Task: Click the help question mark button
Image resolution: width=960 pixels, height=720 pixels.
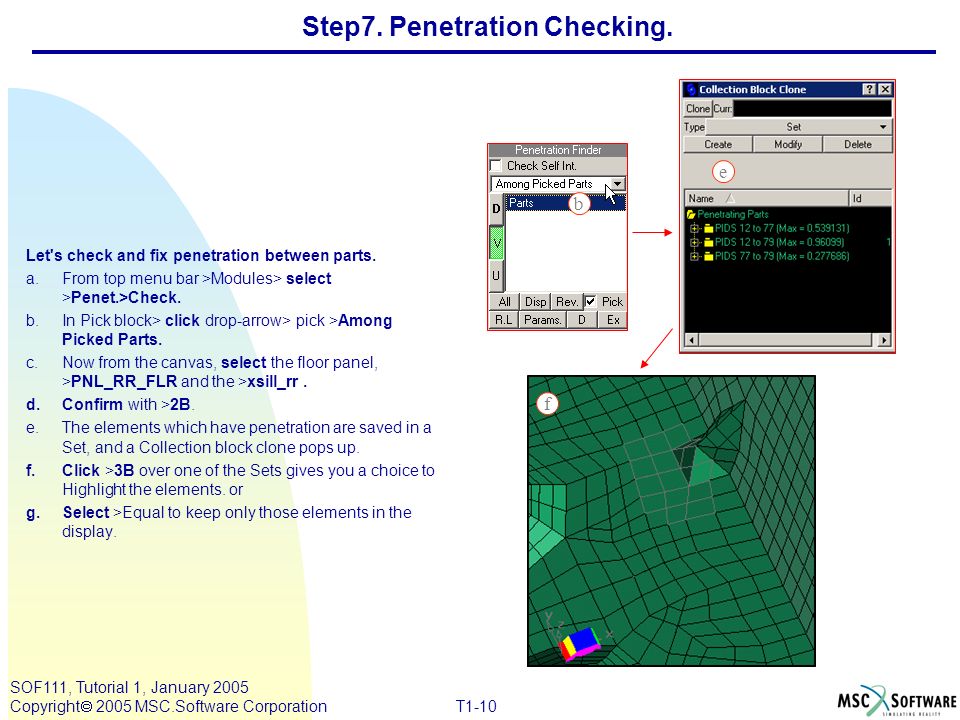Action: coord(869,89)
